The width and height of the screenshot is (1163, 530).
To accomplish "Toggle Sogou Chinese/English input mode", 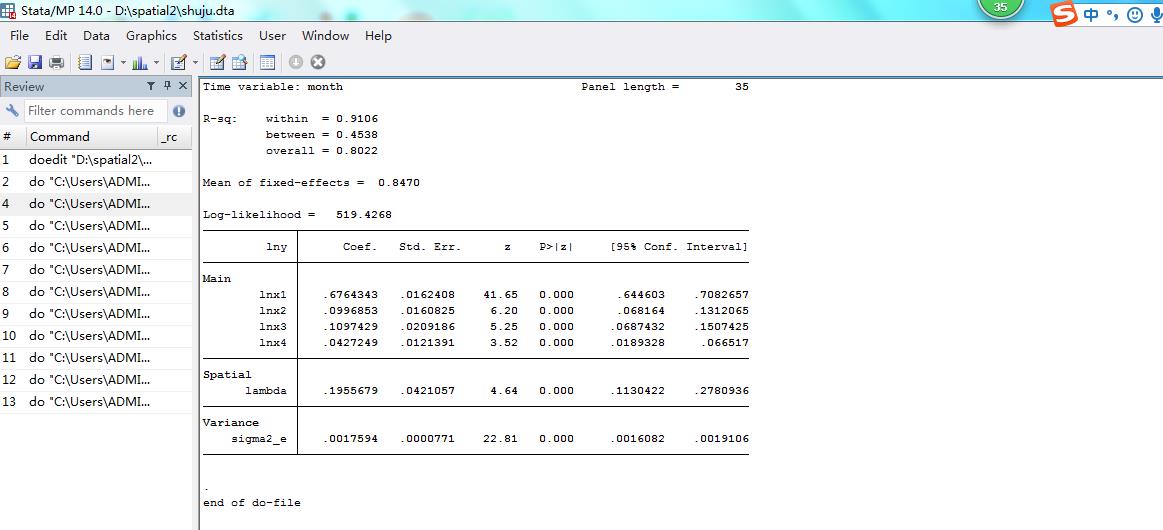I will [1091, 14].
